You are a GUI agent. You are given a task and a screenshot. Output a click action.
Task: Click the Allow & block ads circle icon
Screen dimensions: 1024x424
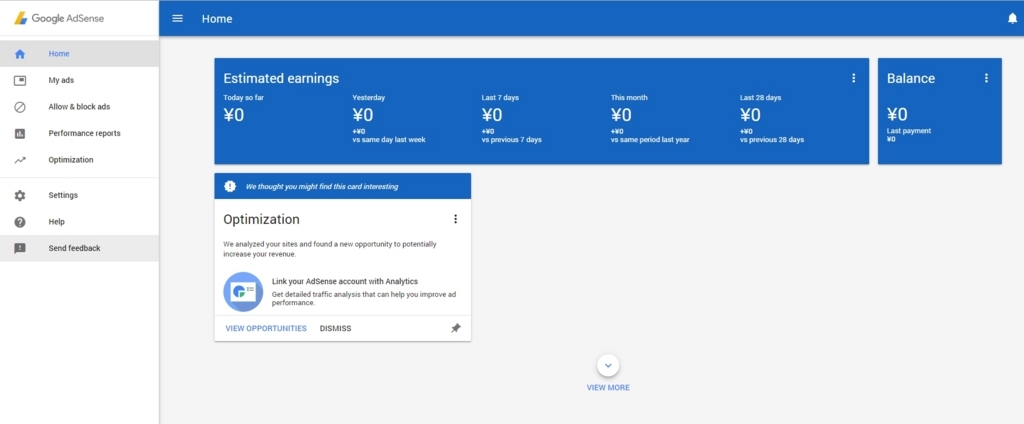pos(20,107)
